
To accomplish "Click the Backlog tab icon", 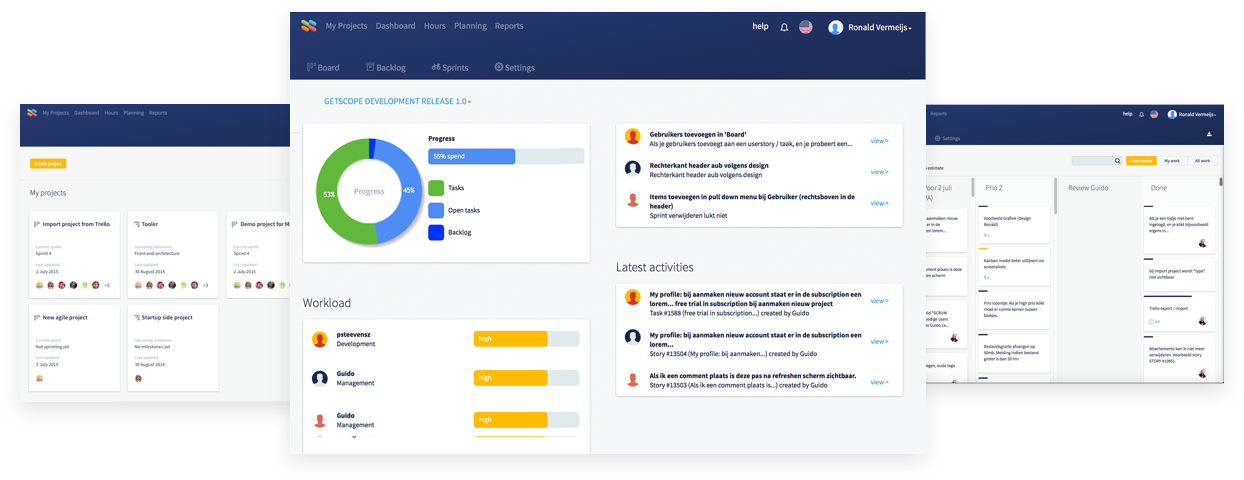I will pos(370,67).
